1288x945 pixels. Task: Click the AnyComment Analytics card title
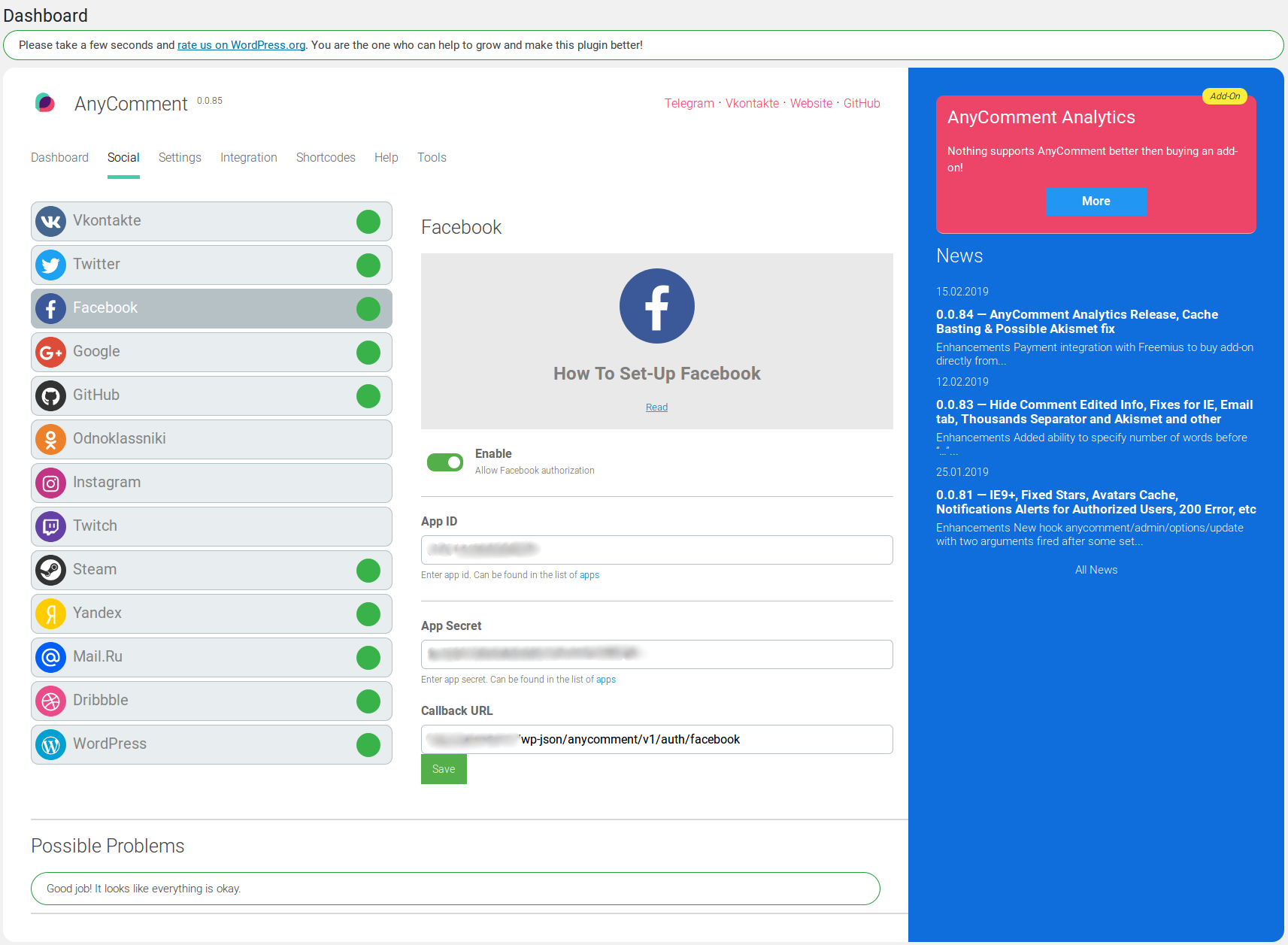1041,117
